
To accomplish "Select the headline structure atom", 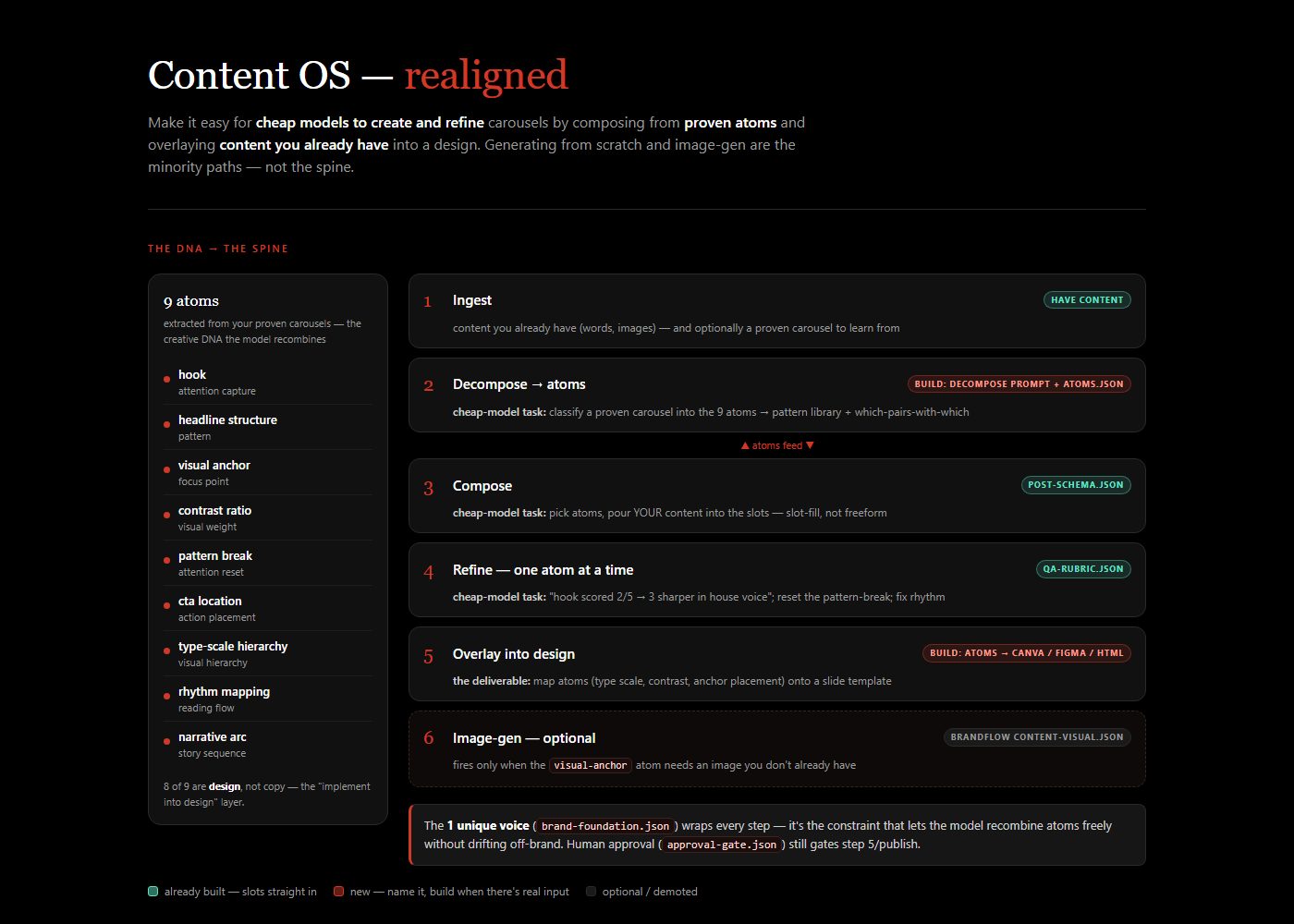I will (x=268, y=428).
